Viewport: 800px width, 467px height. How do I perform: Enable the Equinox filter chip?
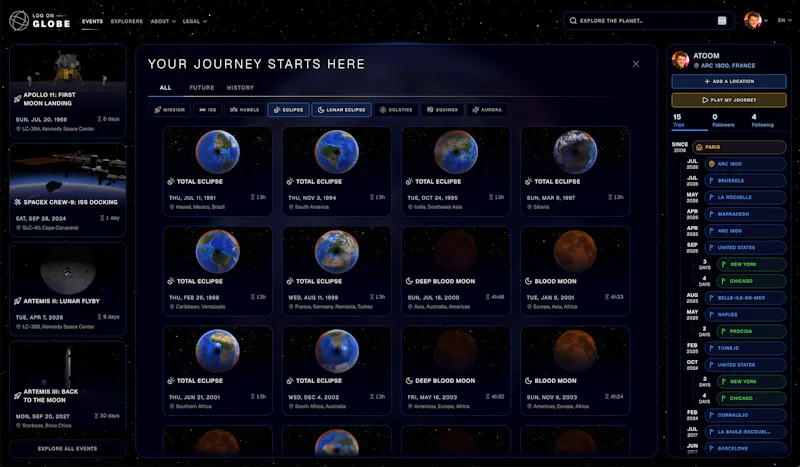(x=442, y=110)
